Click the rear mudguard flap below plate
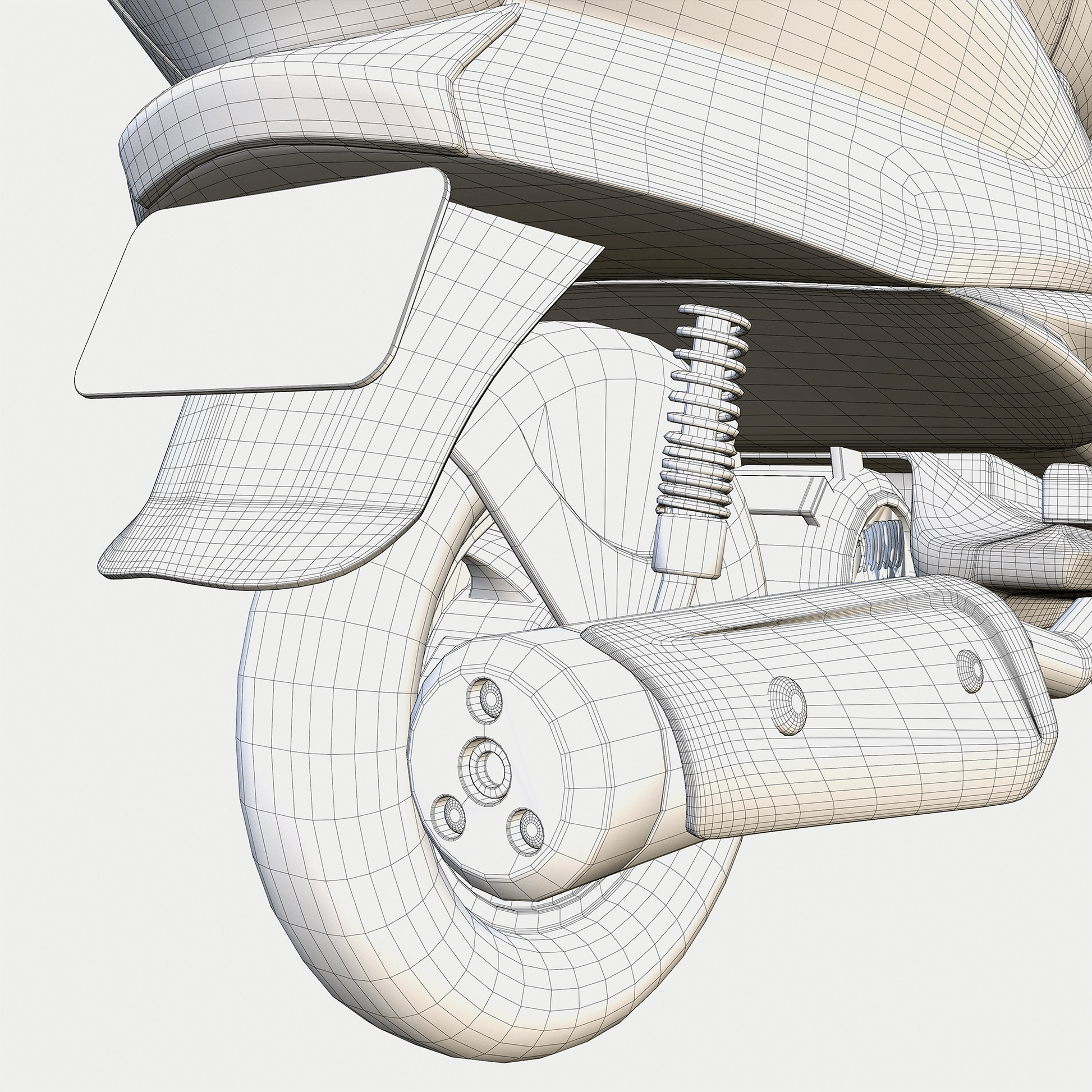This screenshot has height=1092, width=1092. [x=271, y=492]
